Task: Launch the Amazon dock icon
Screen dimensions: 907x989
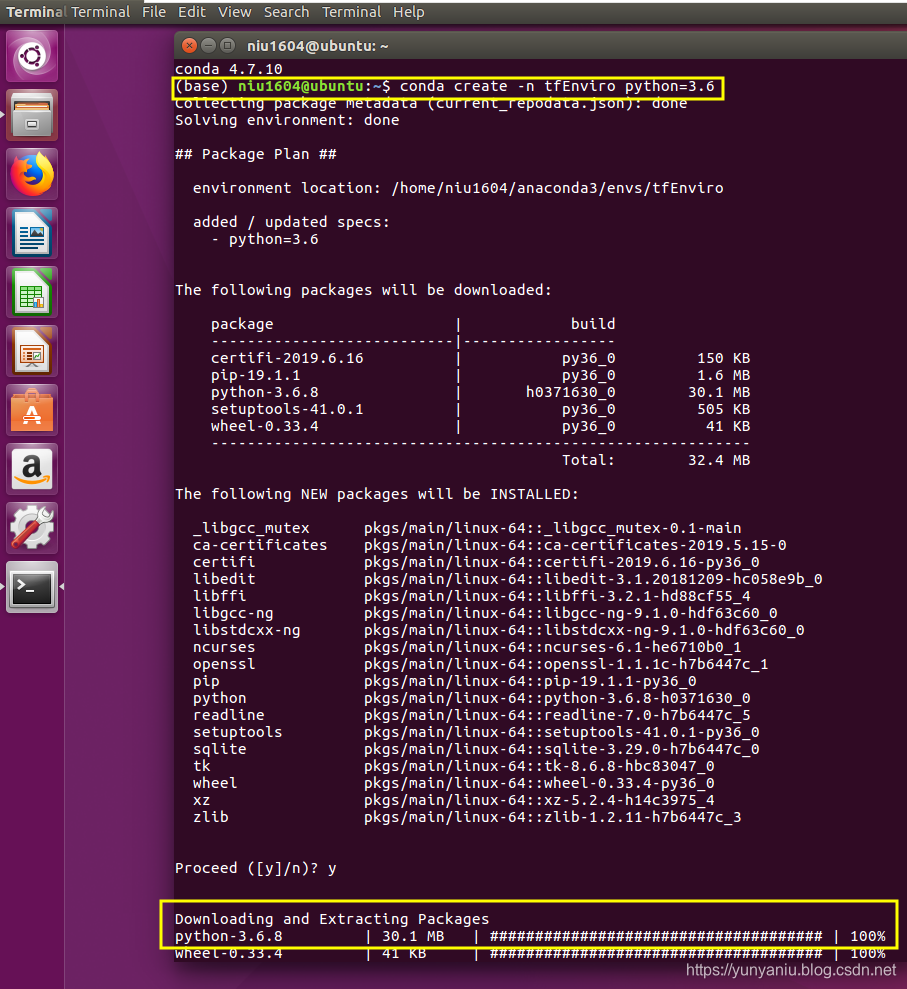Action: coord(31,468)
